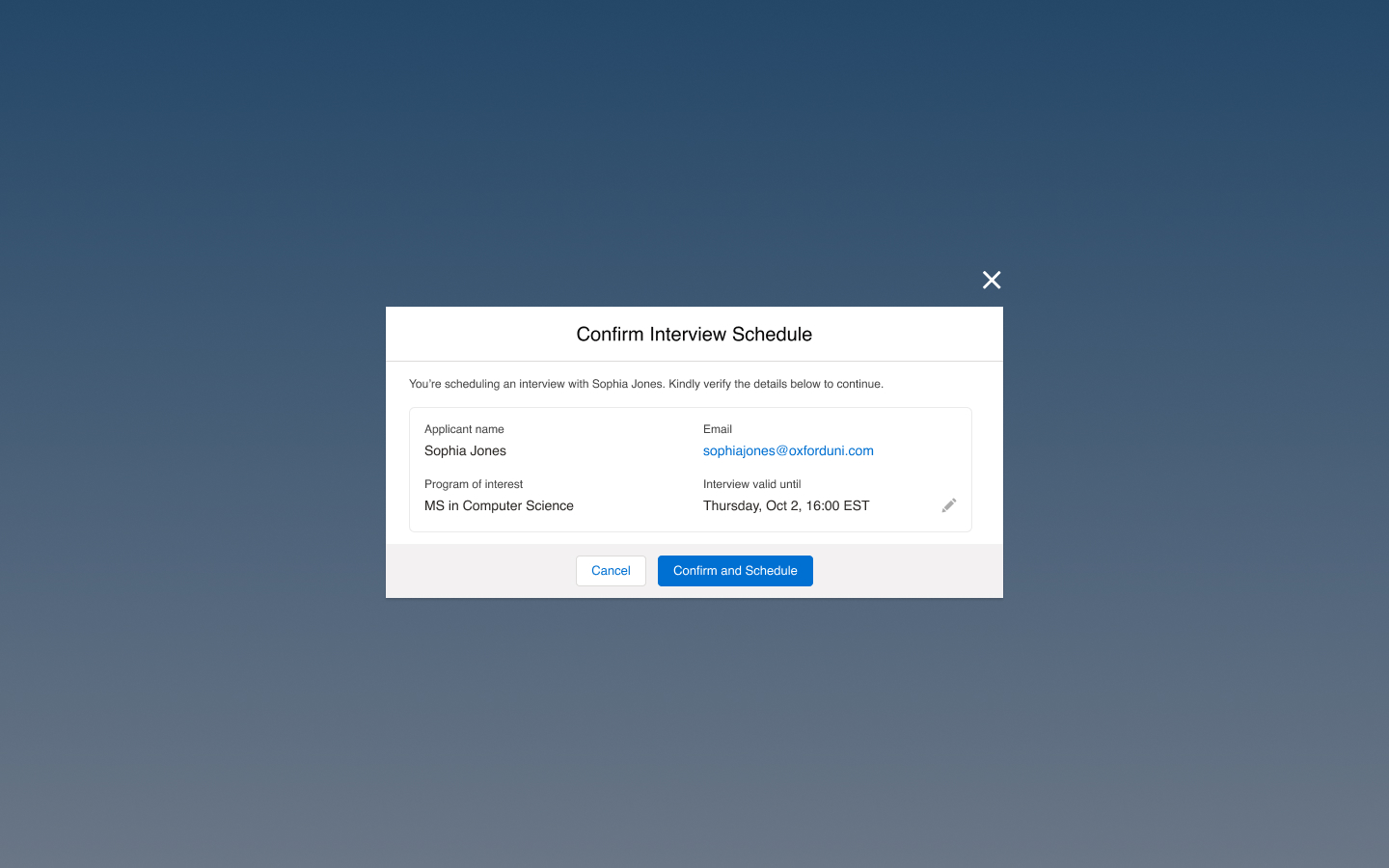Click the Email field label
Viewport: 1389px width, 868px height.
tap(718, 429)
